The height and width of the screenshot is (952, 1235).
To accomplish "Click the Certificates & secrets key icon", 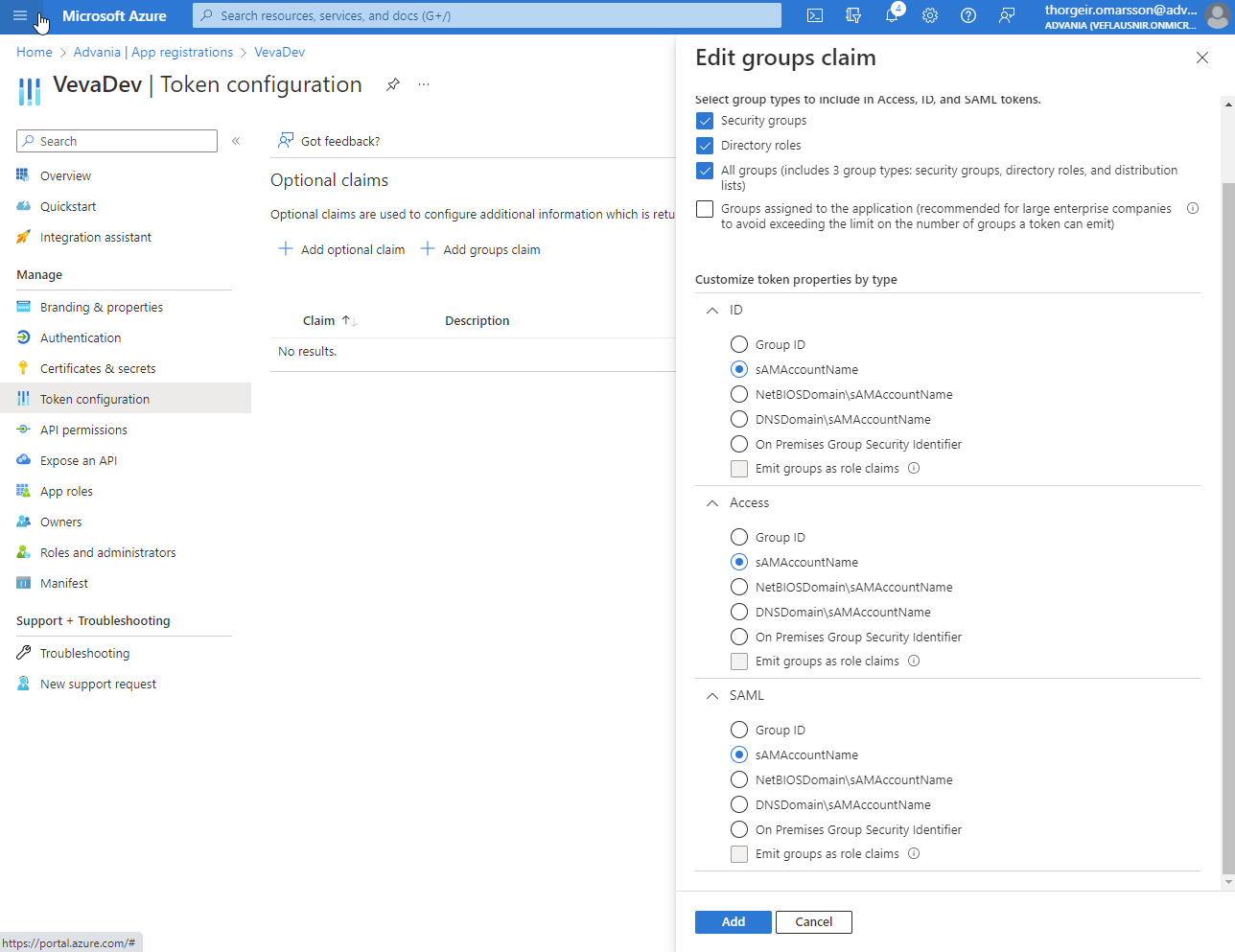I will [23, 368].
